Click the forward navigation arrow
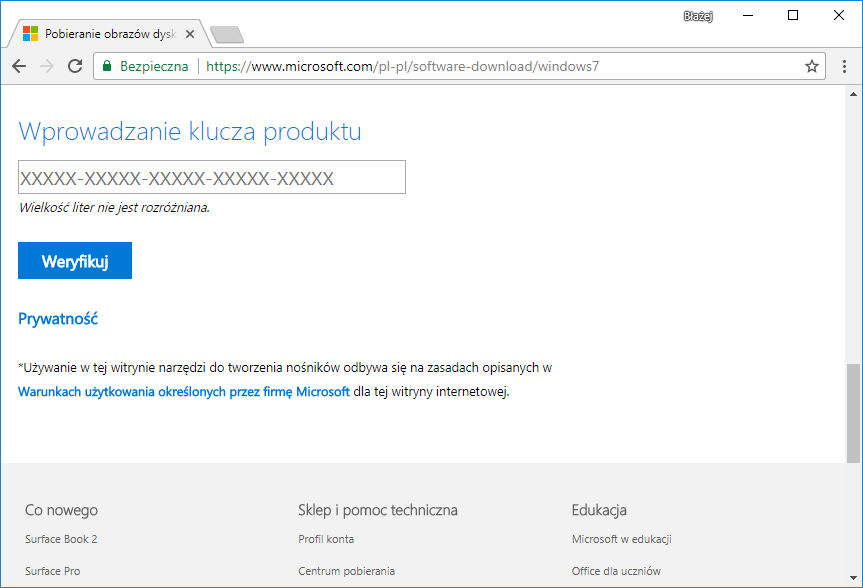863x588 pixels. coord(47,67)
